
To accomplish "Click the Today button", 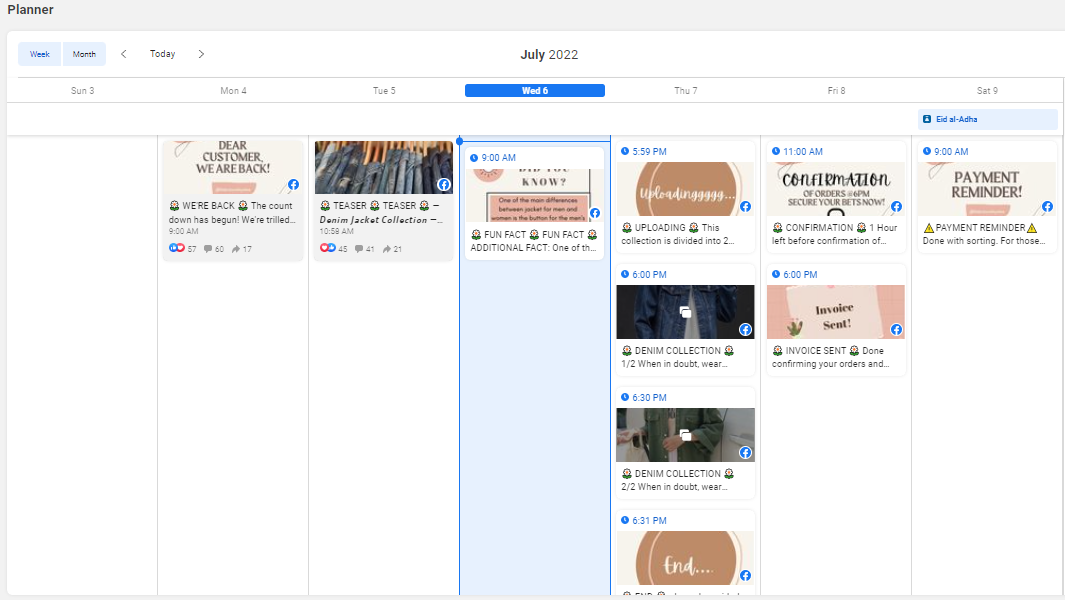I will [x=162, y=54].
